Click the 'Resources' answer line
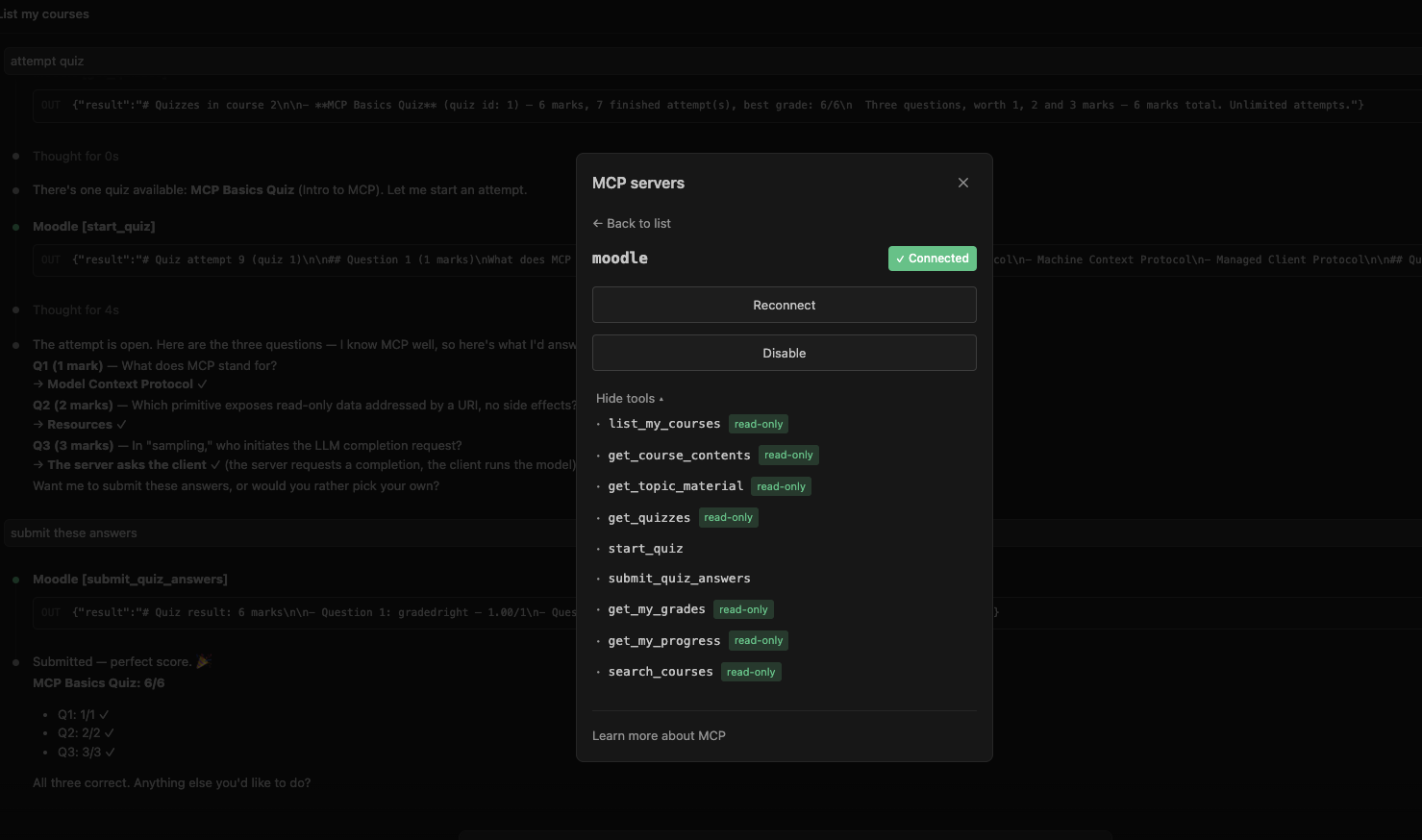 (80, 424)
